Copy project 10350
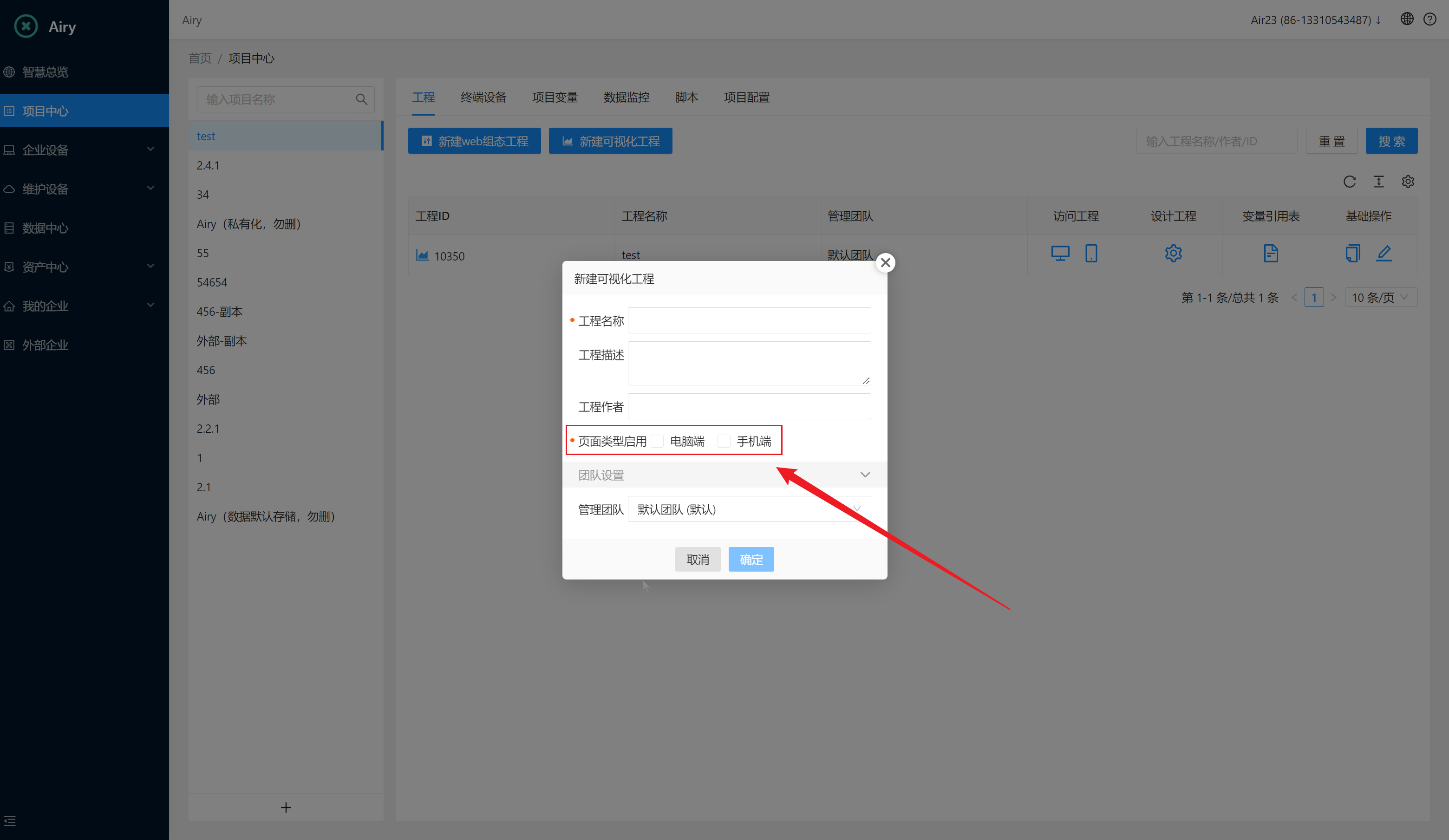The width and height of the screenshot is (1449, 840). click(1352, 254)
